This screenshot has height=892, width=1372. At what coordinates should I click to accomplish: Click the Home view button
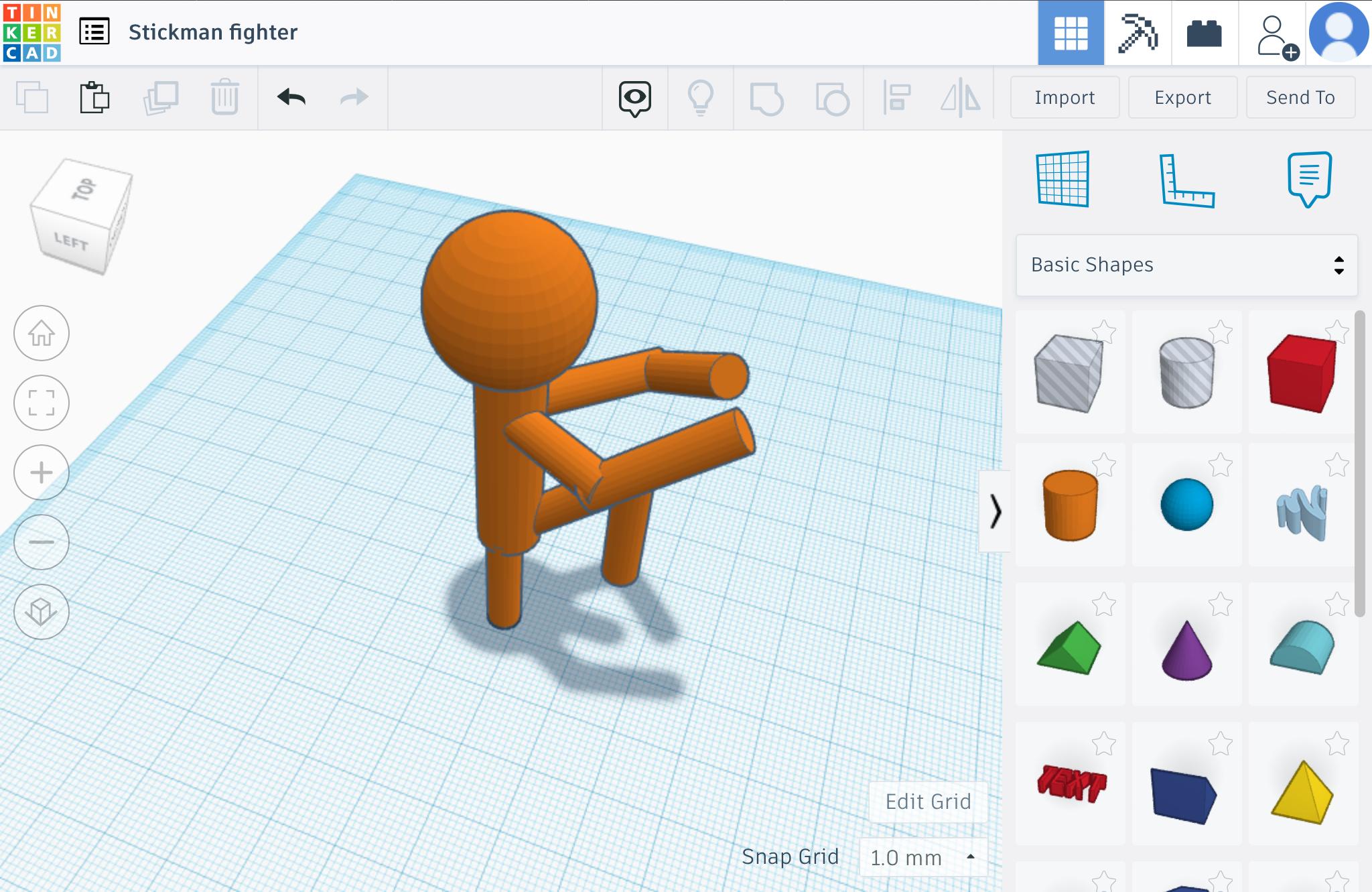(42, 333)
